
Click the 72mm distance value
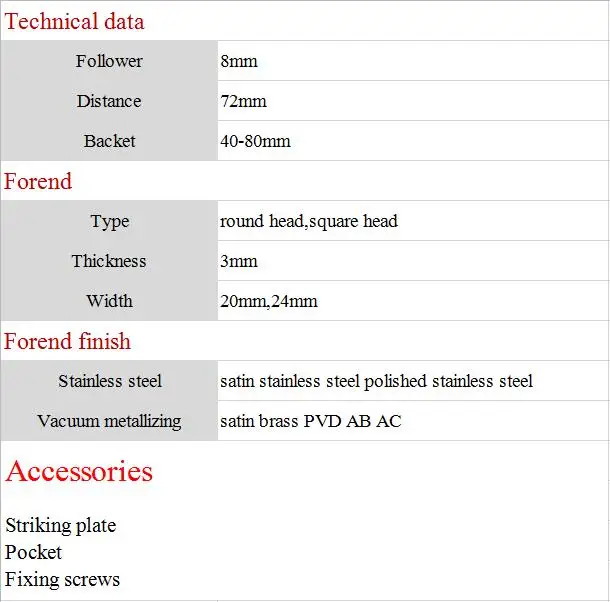click(x=243, y=101)
